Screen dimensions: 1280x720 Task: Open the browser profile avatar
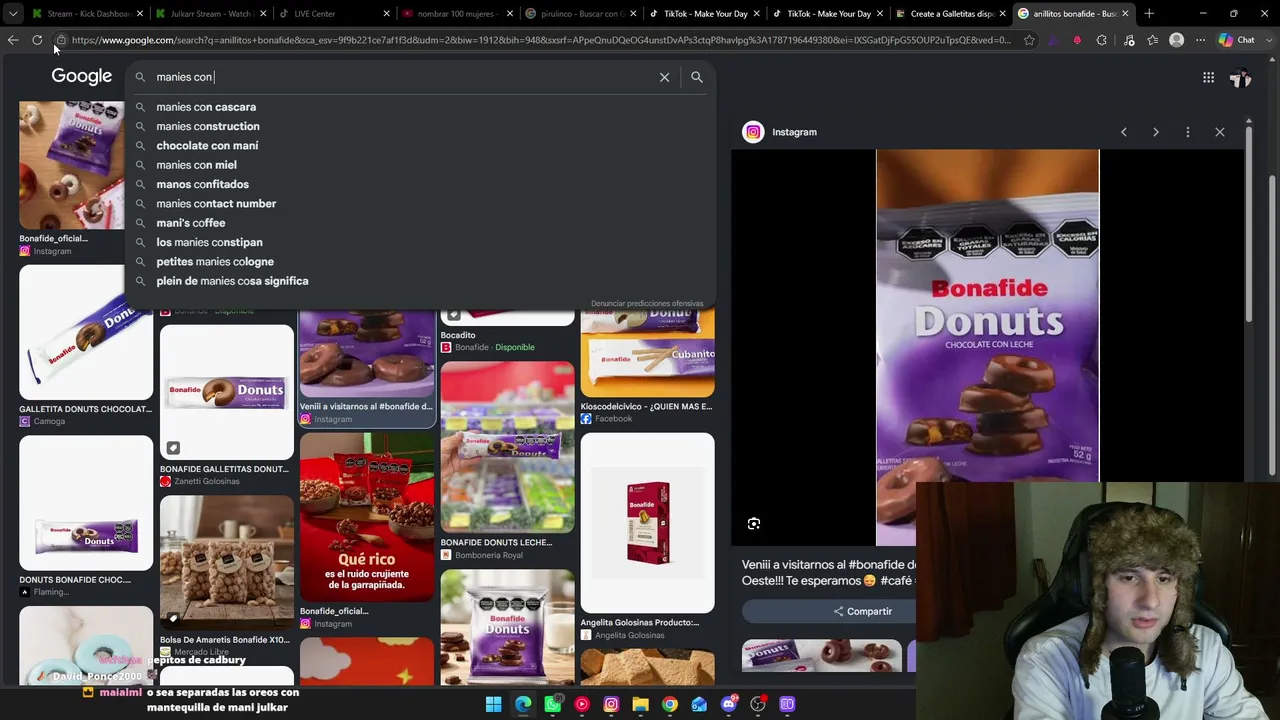pyautogui.click(x=1177, y=40)
